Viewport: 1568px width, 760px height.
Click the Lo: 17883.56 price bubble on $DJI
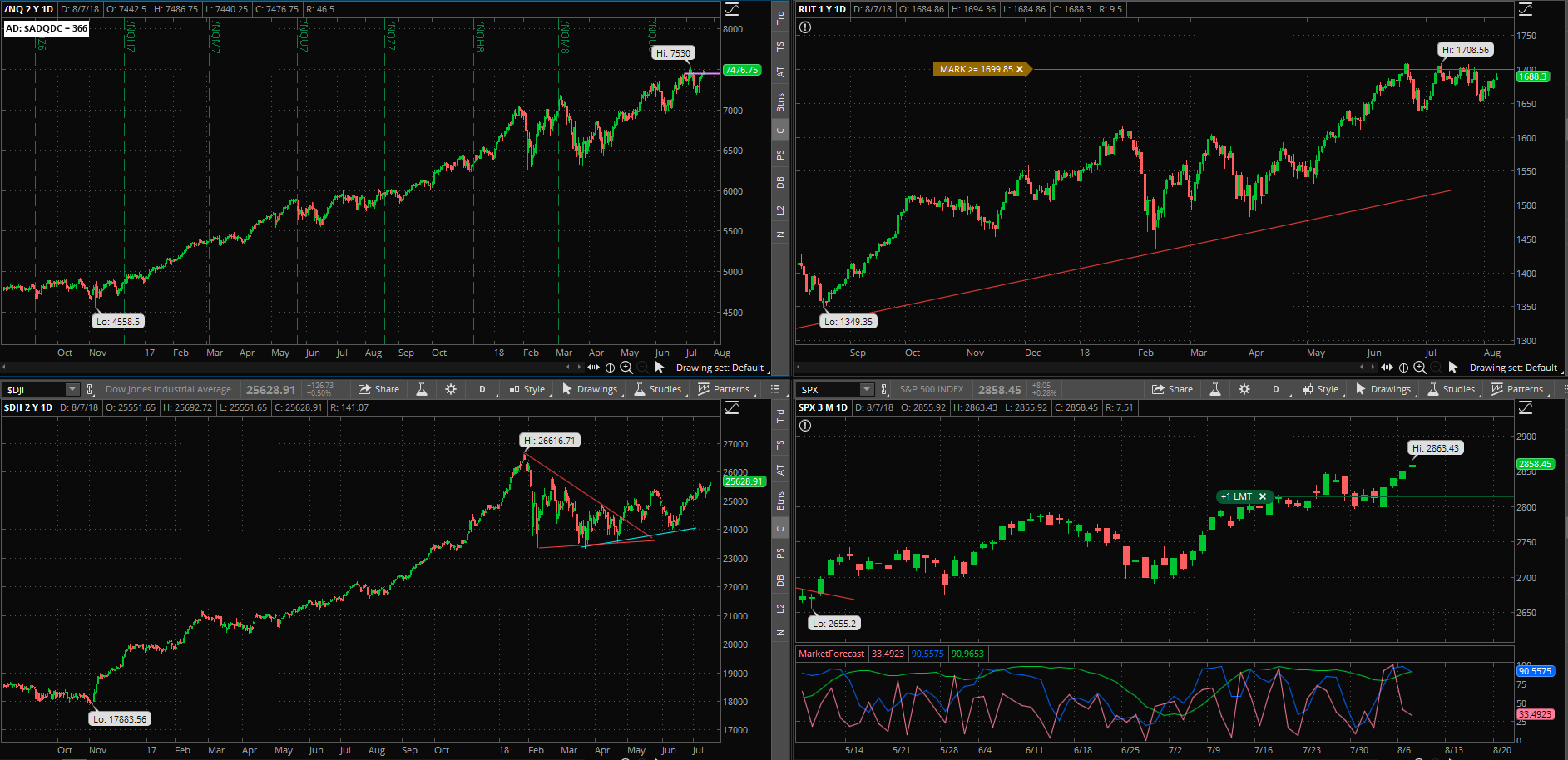point(120,719)
